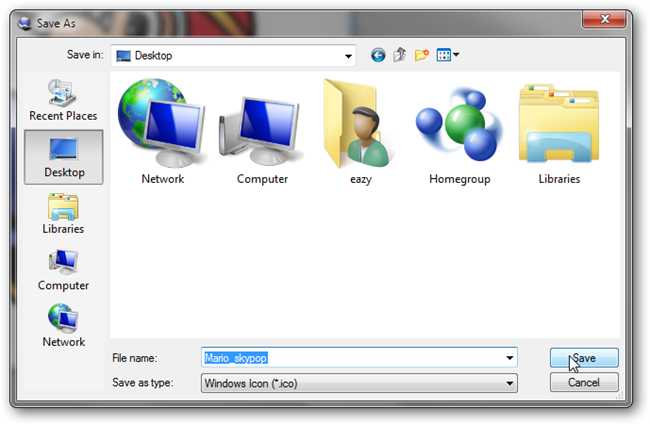Image resolution: width=650 pixels, height=425 pixels.
Task: Close the Save As dialog
Action: tap(604, 19)
